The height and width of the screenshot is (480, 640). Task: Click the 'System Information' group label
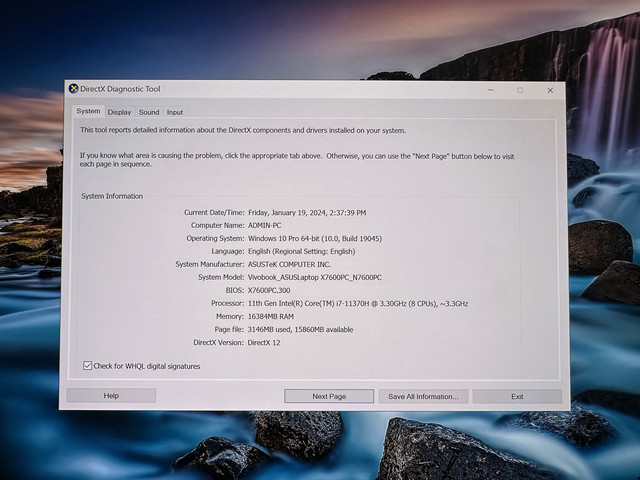tap(112, 196)
